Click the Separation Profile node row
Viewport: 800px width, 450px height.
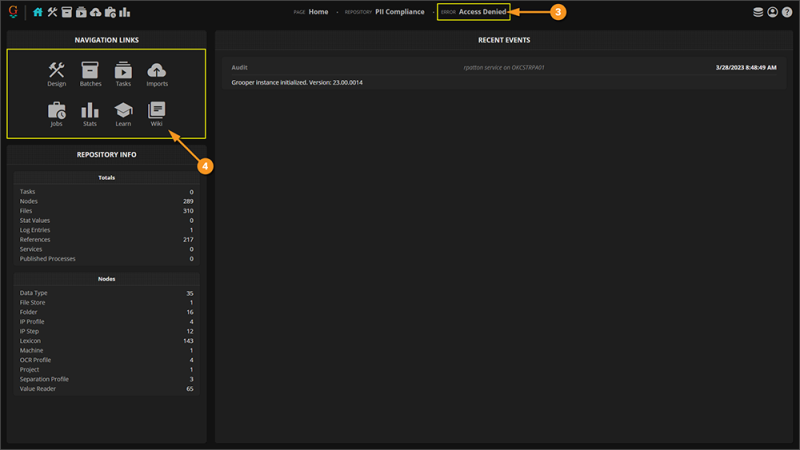[x=107, y=379]
